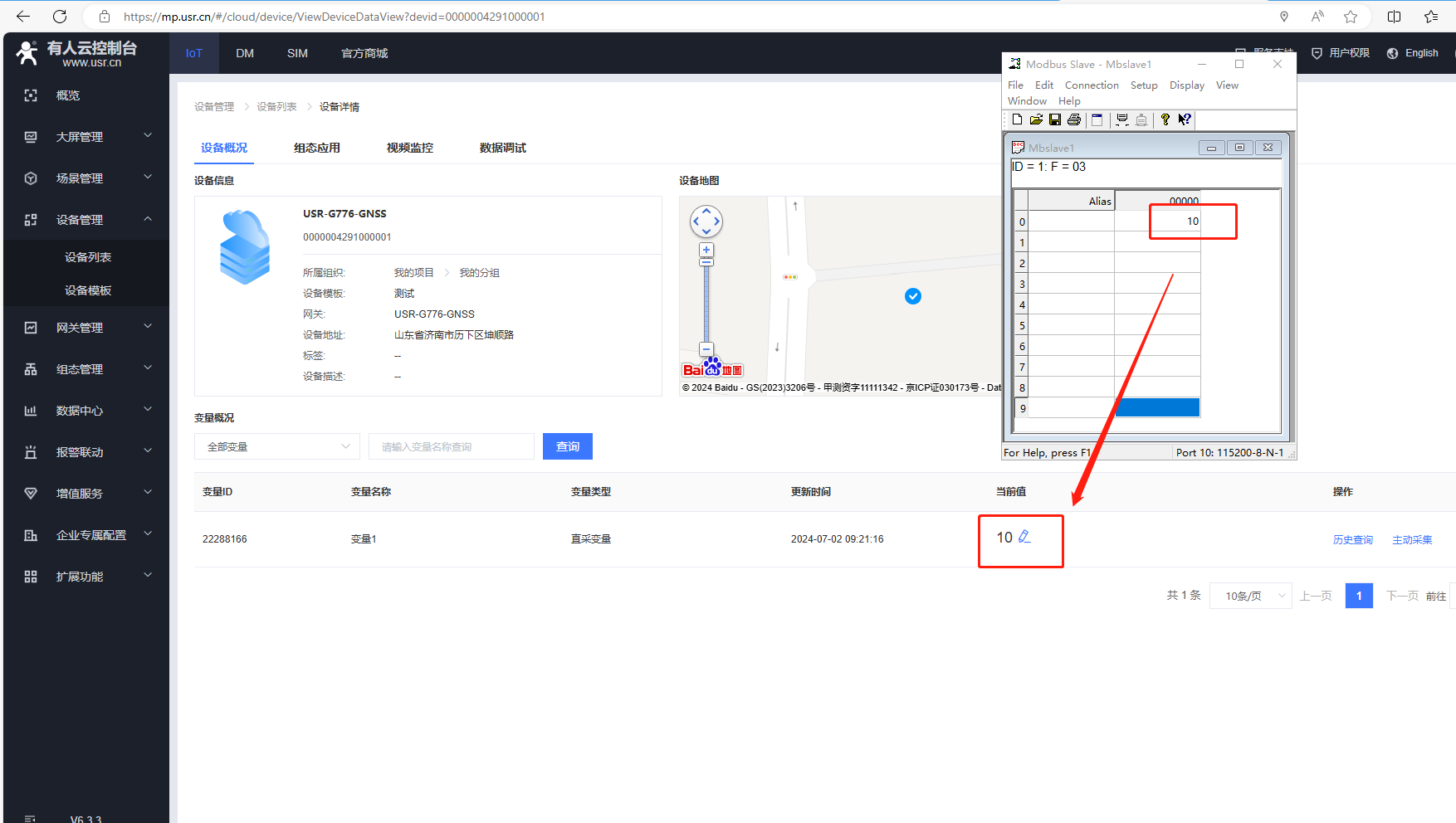Open the 历史查询 link for 变量1
Viewport: 1456px width, 823px height.
pos(1352,539)
